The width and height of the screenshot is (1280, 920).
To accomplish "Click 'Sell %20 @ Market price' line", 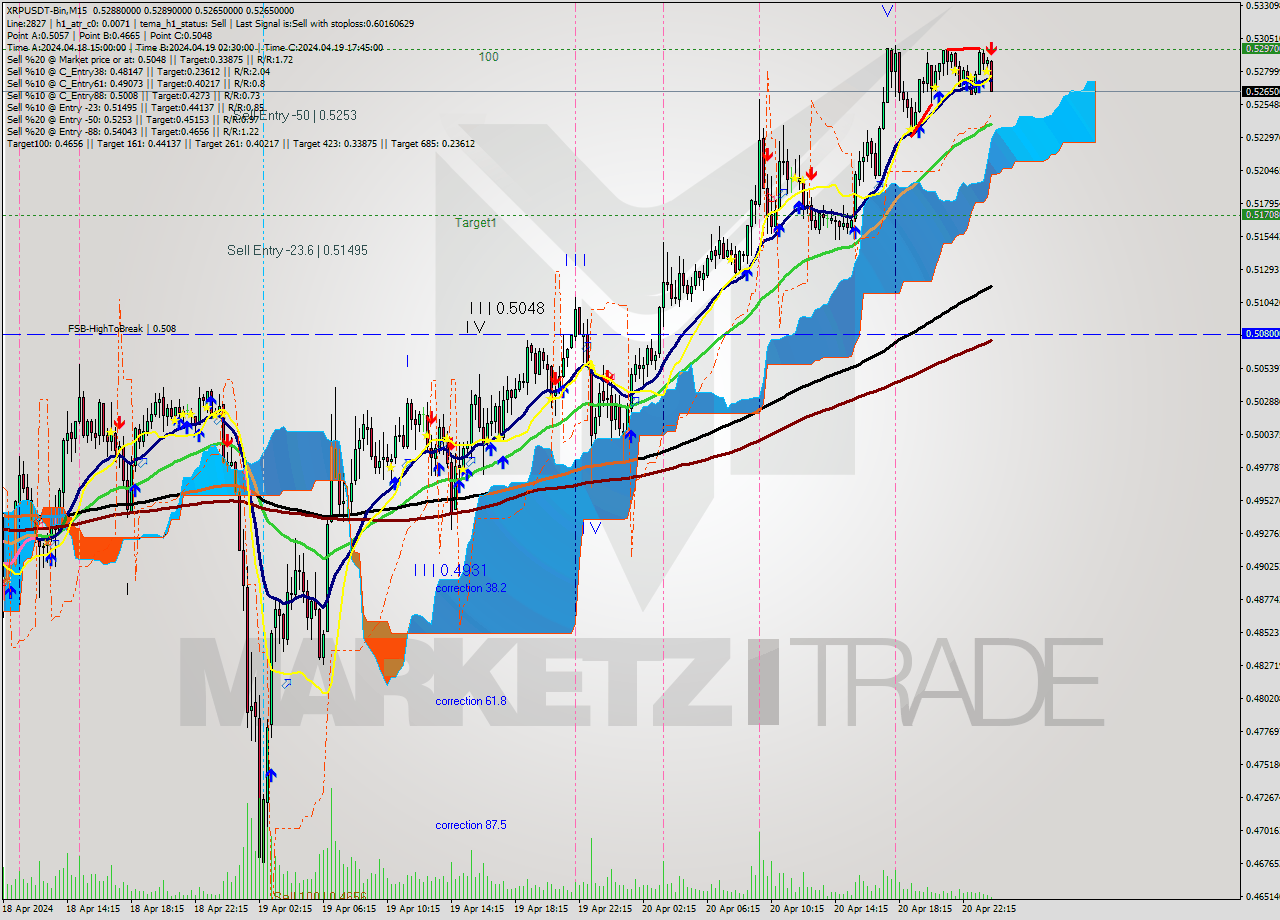I will pyautogui.click(x=149, y=59).
